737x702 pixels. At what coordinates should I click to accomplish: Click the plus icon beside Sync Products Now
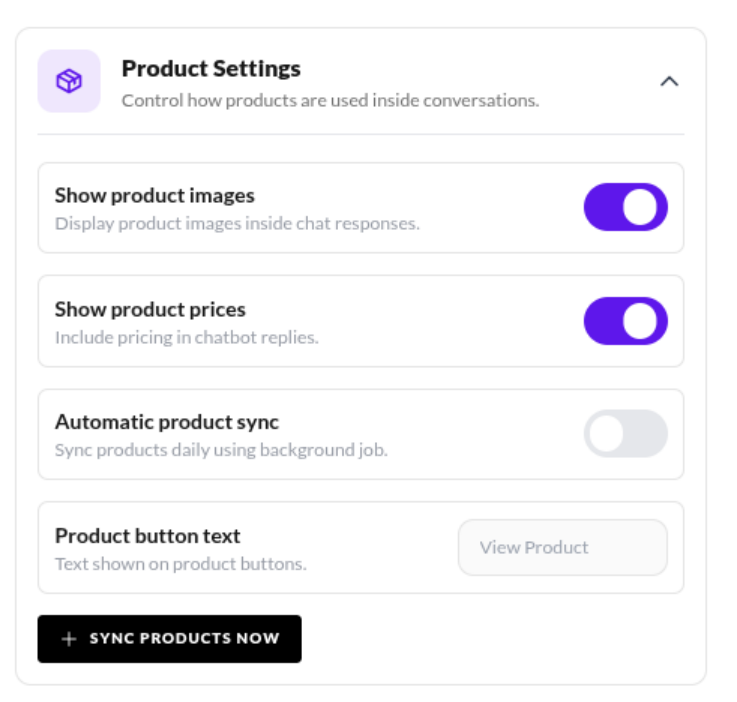coord(69,639)
